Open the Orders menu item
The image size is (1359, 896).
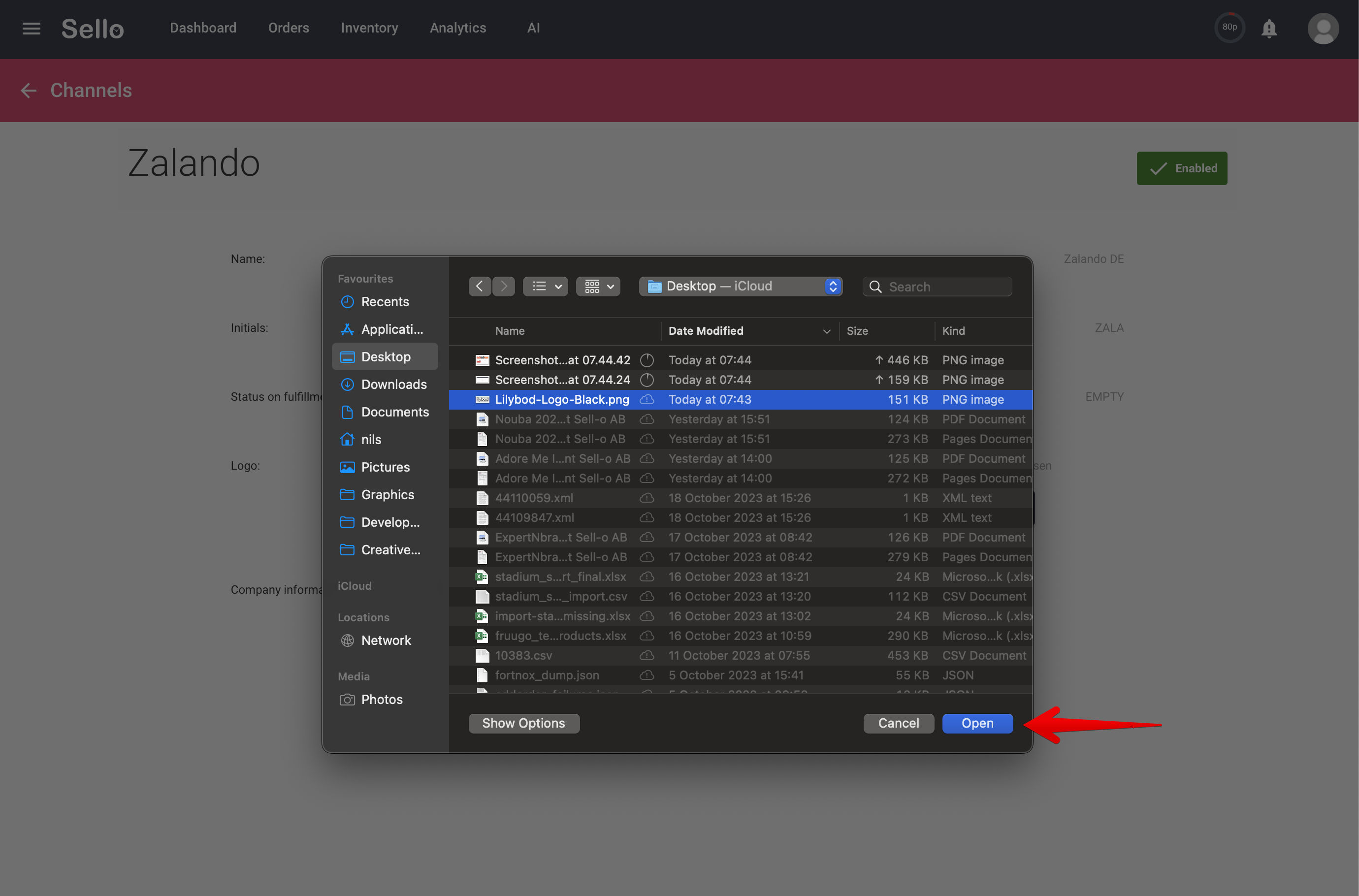[x=289, y=28]
